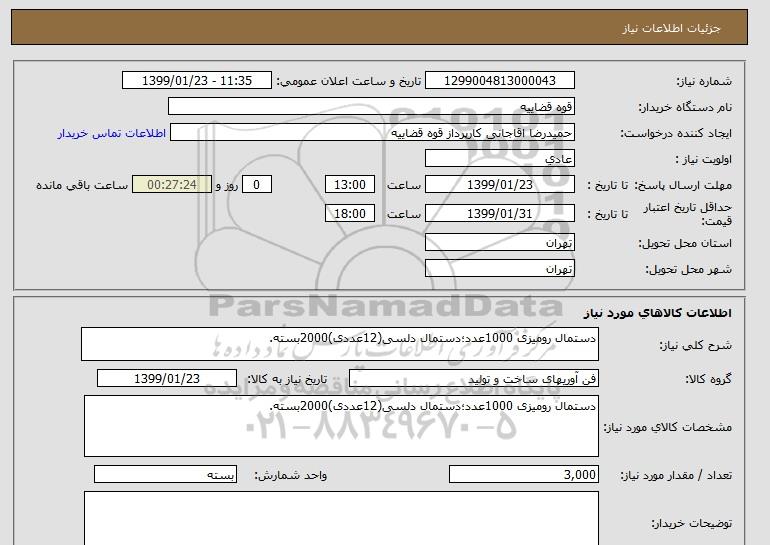Screen dimensions: 770x545
Task: Select the price validity time 18:00
Action: coord(350,213)
